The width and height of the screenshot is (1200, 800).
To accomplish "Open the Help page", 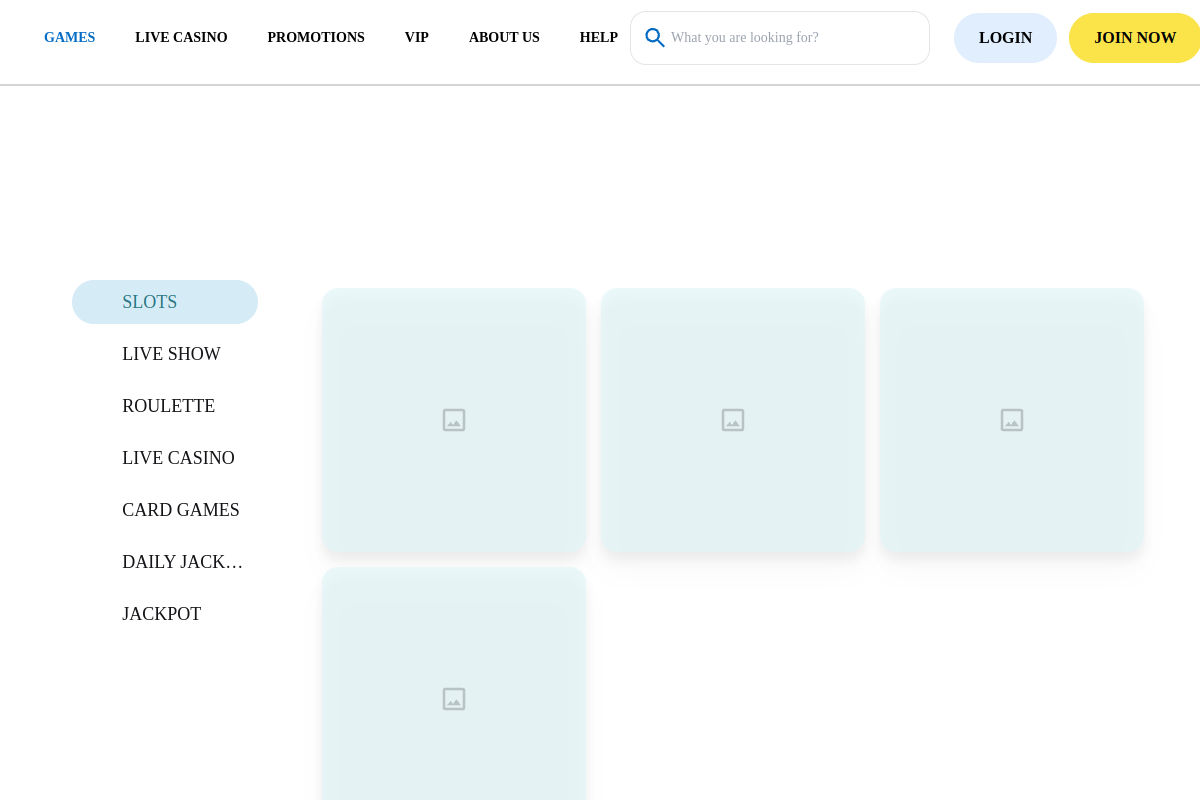I will click(x=599, y=38).
